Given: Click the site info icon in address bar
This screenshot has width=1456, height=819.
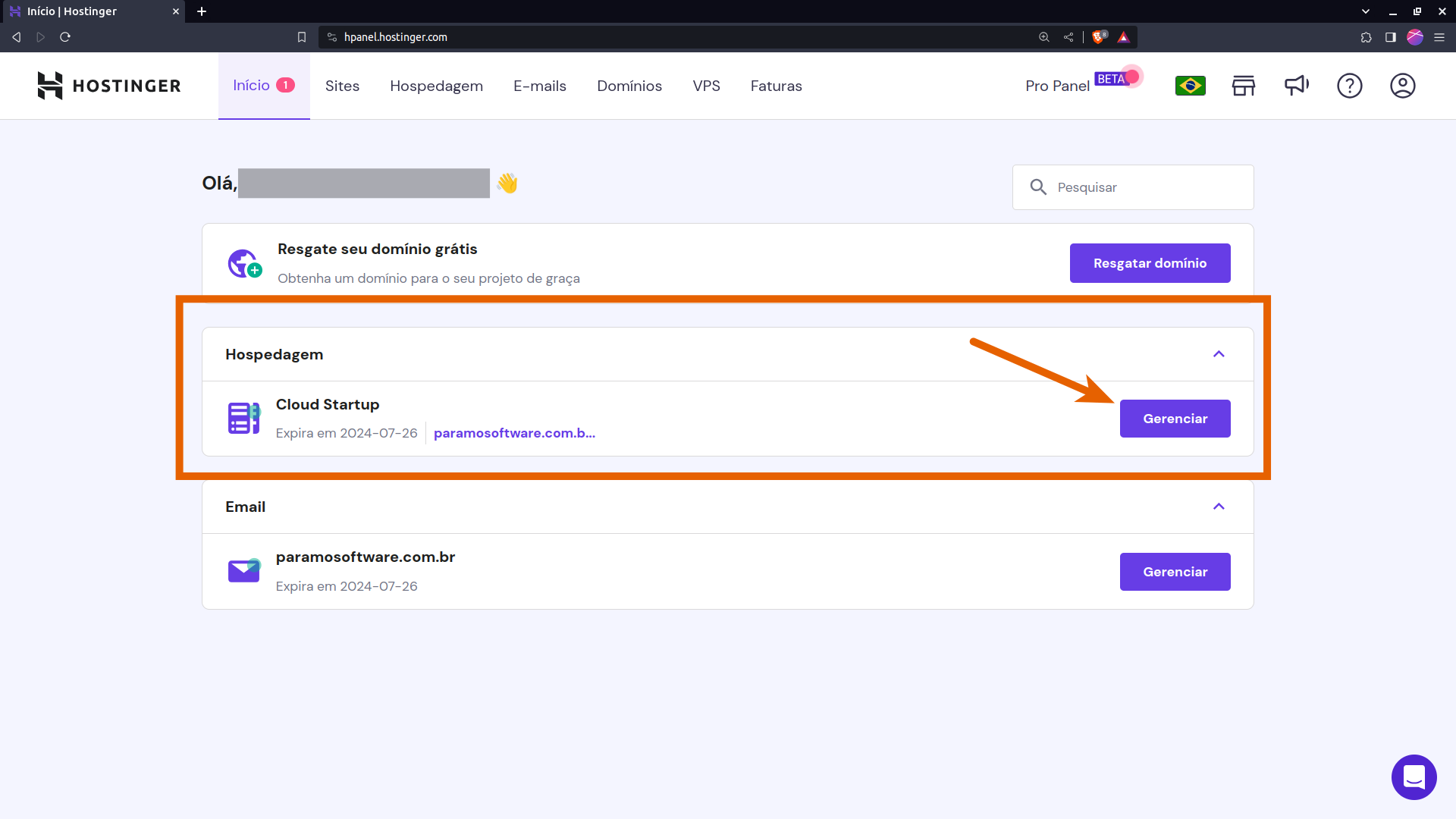Looking at the screenshot, I should point(331,37).
